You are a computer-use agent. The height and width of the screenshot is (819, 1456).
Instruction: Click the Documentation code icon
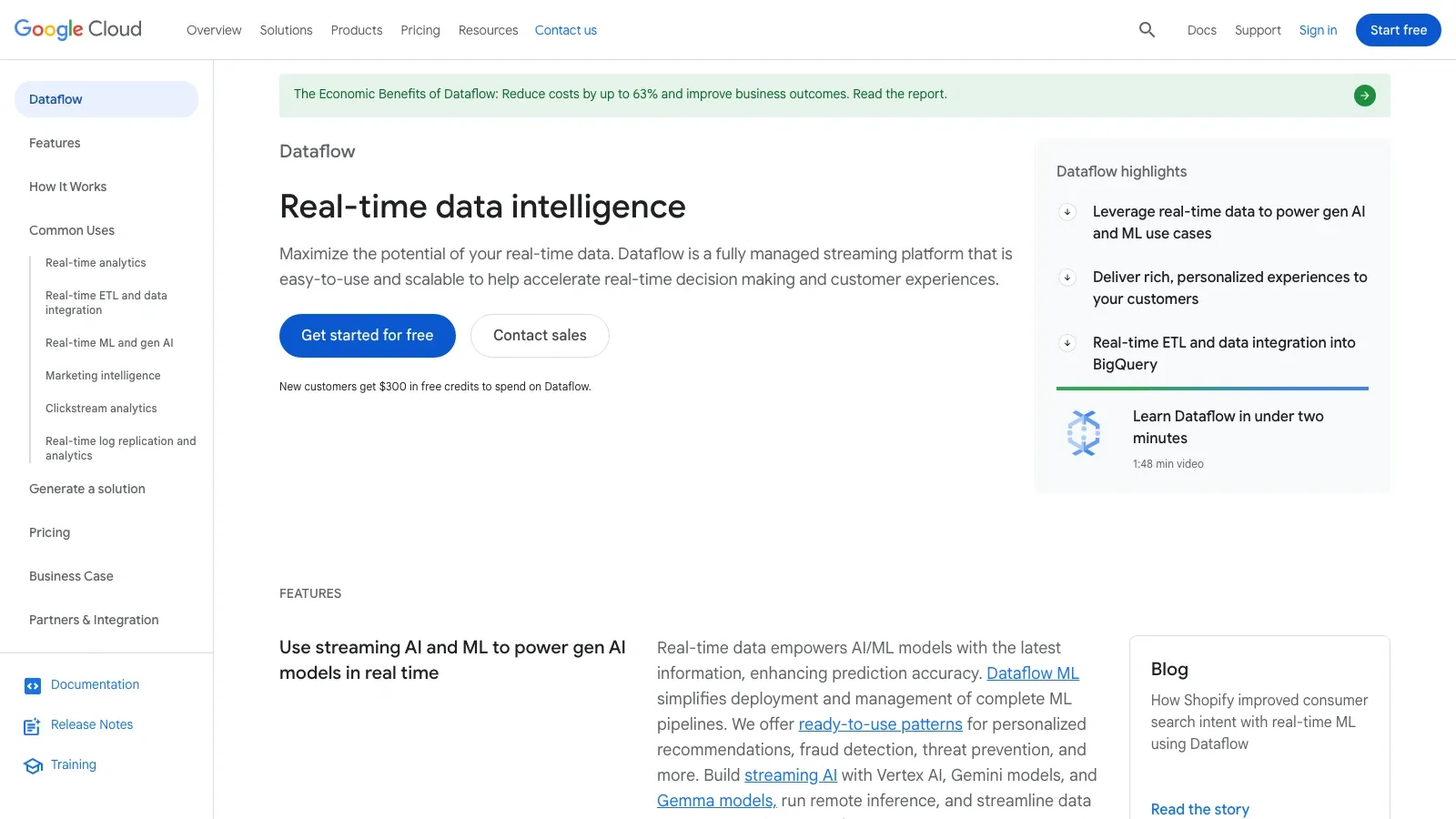click(x=33, y=686)
